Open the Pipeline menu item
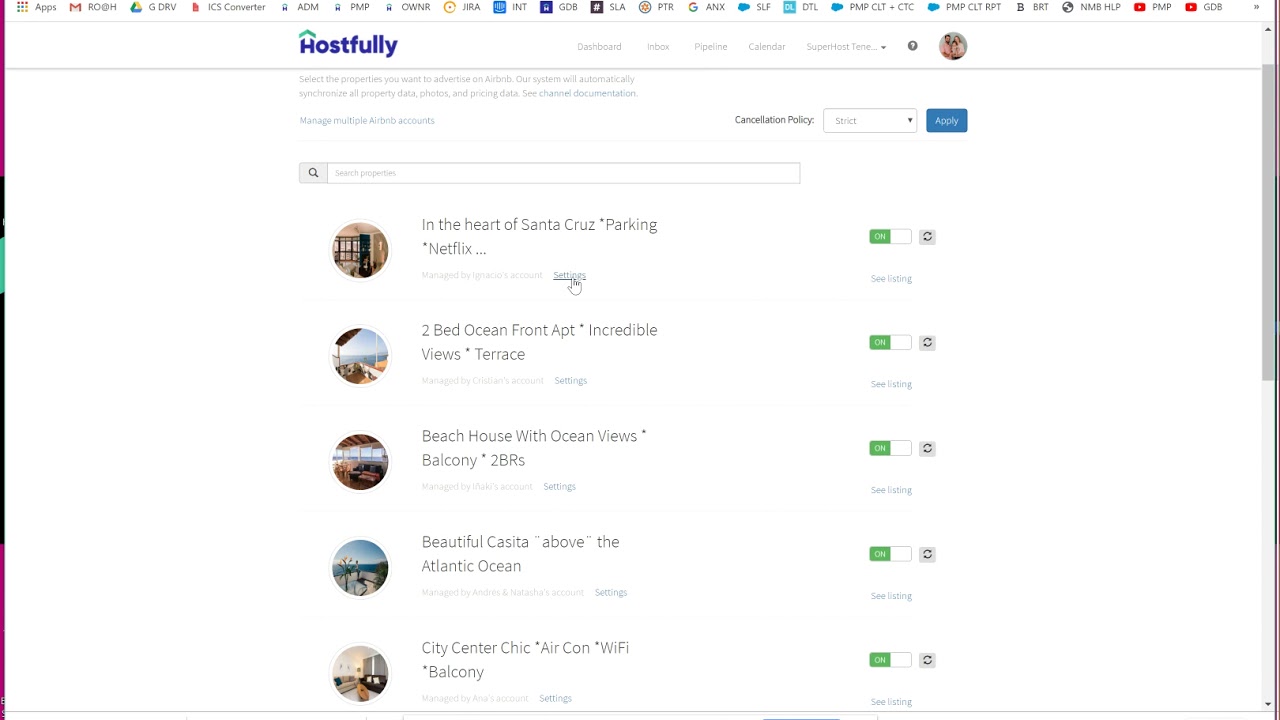The image size is (1280, 720). (x=710, y=47)
